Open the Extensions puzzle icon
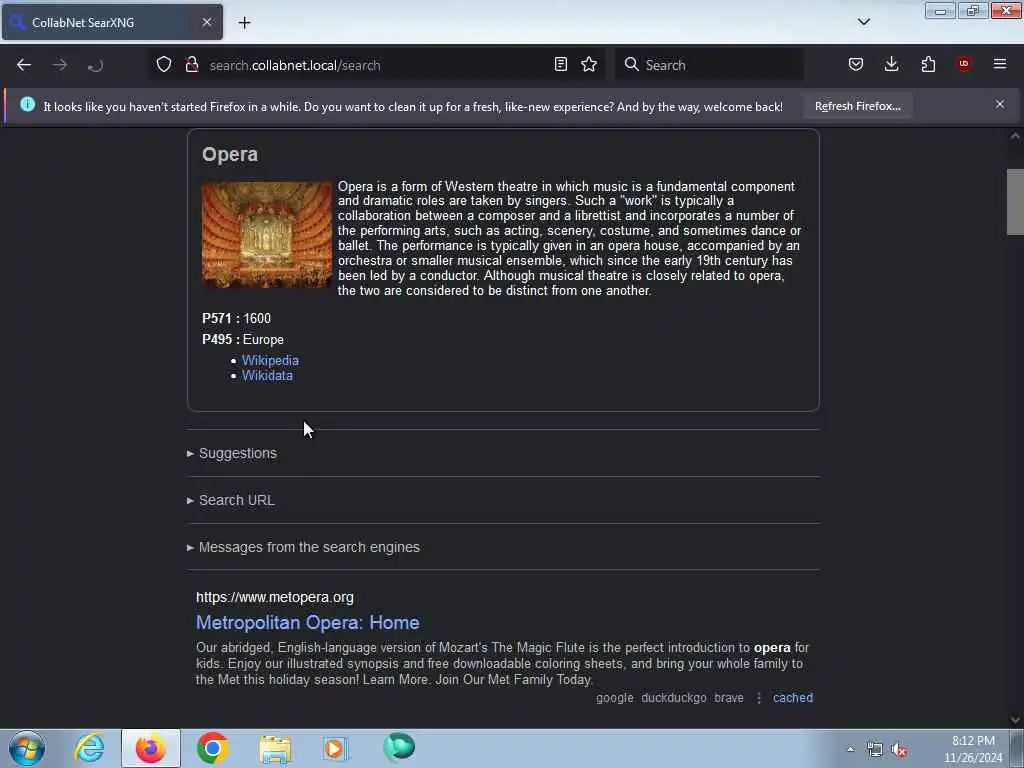This screenshot has height=768, width=1024. [x=928, y=65]
